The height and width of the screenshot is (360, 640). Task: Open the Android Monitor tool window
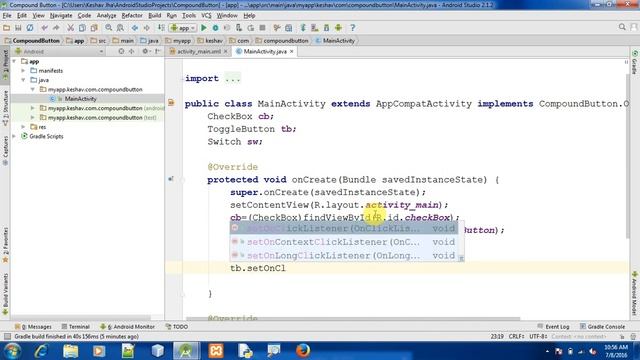[127, 327]
